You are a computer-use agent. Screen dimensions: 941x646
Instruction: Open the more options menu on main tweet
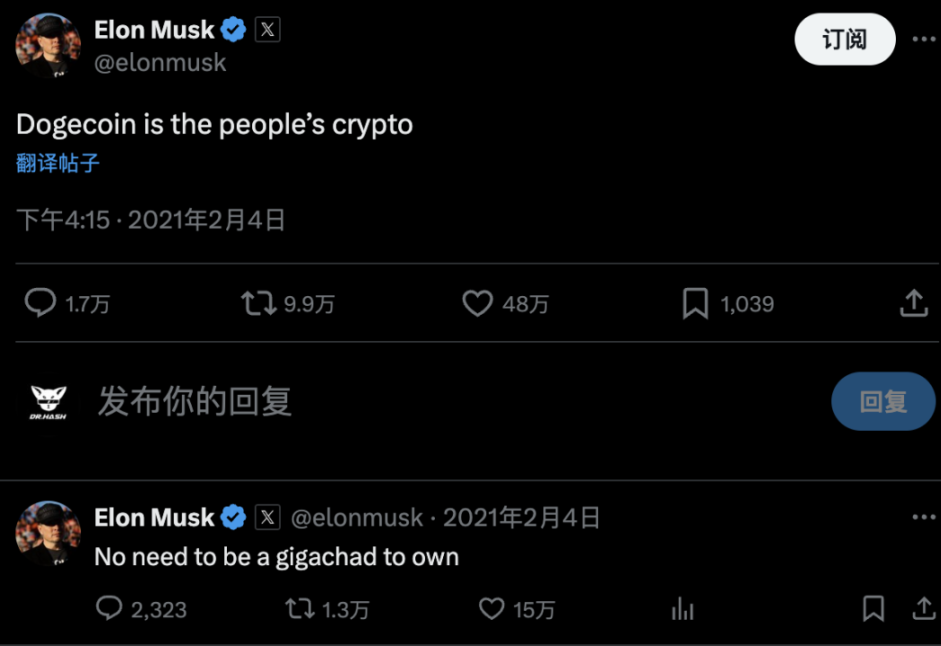(924, 39)
